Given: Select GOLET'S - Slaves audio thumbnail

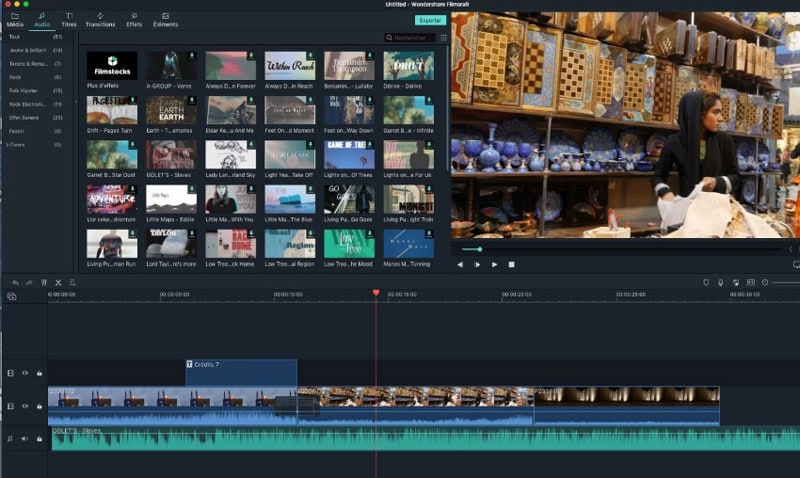Looking at the screenshot, I should point(171,154).
